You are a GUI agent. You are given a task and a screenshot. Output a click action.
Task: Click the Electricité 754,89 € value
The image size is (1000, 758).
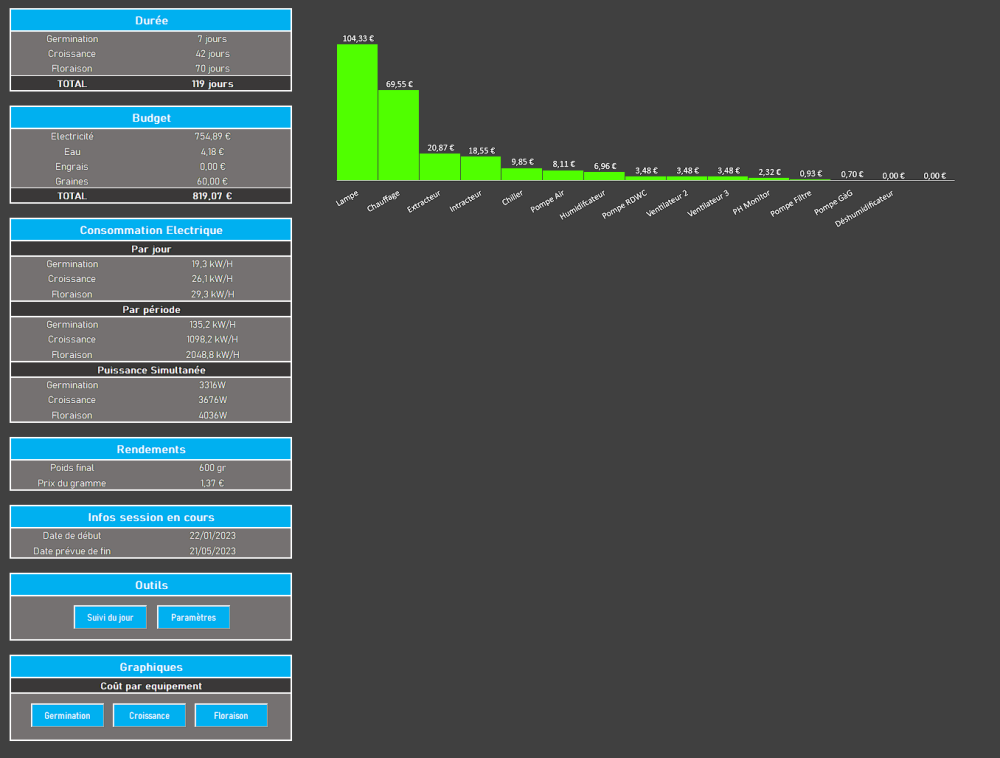212,136
